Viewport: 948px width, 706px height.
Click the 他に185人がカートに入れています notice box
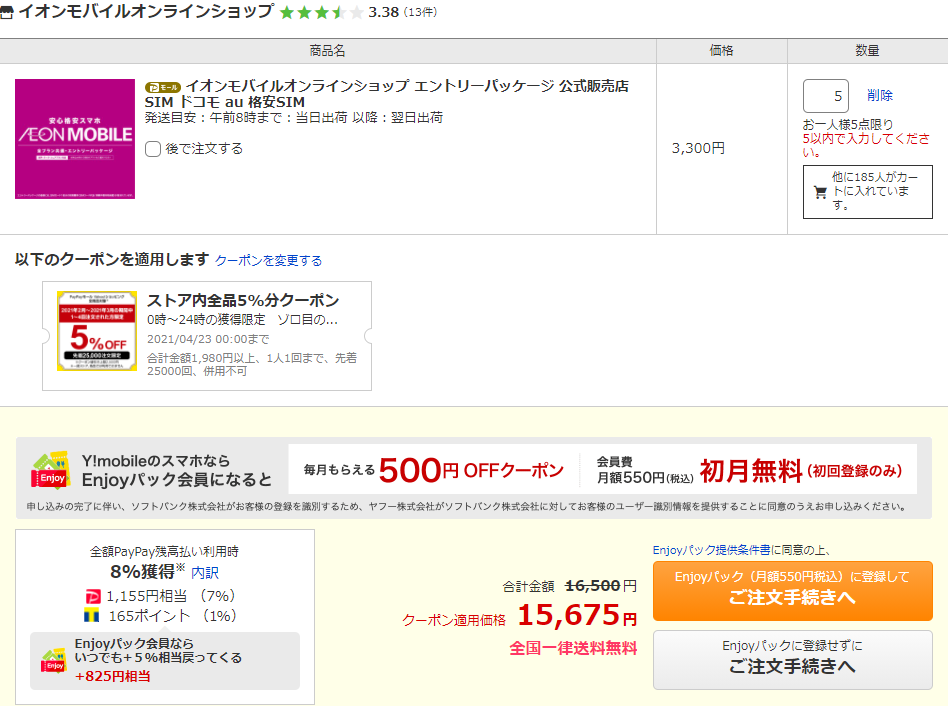tap(867, 192)
